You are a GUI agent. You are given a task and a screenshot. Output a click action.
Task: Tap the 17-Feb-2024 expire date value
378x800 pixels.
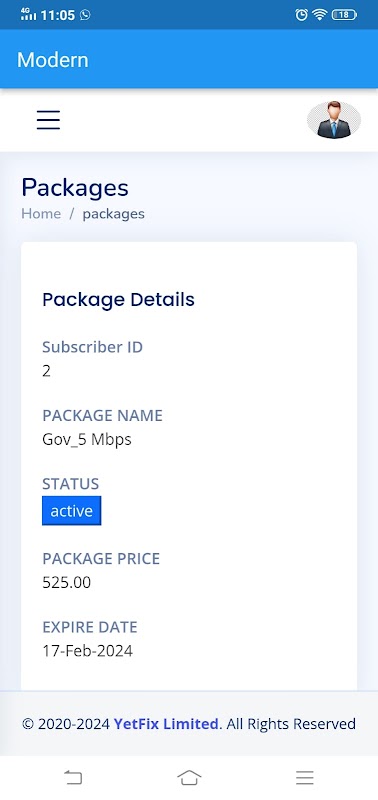coord(87,651)
